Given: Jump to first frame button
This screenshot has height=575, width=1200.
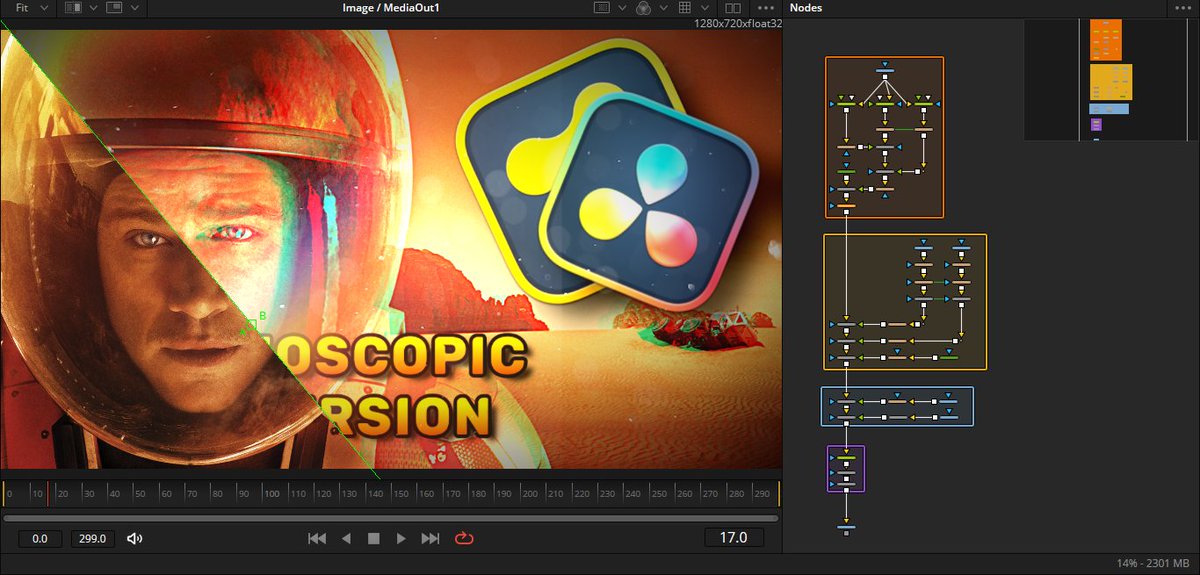Looking at the screenshot, I should click(317, 538).
